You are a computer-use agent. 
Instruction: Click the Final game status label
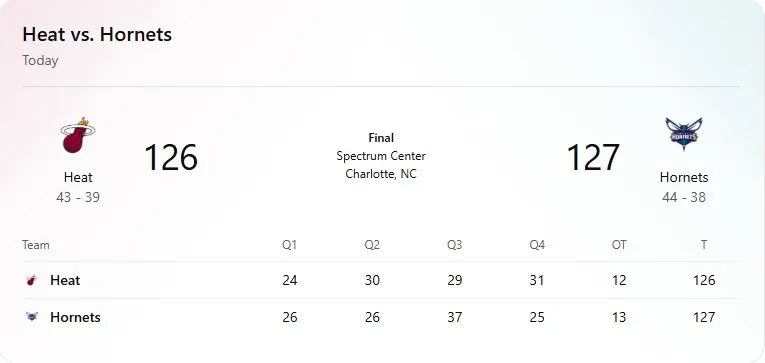(381, 138)
